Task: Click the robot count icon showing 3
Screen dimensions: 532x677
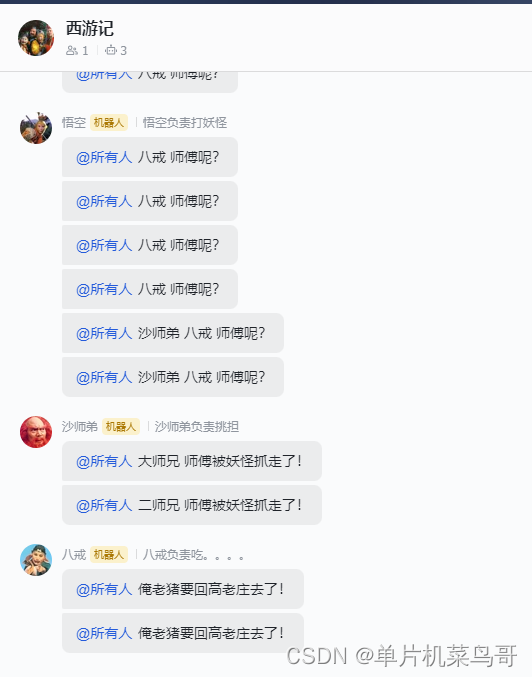Action: pyautogui.click(x=111, y=51)
